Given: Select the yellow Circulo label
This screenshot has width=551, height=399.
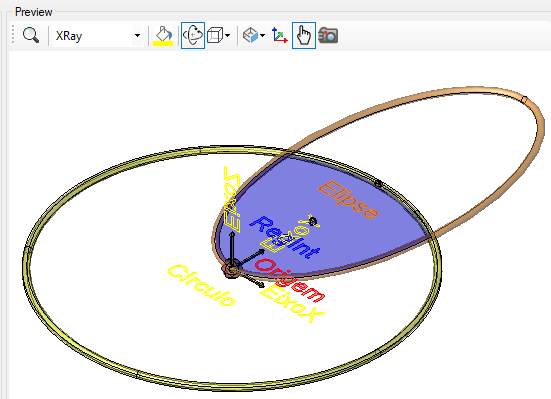Looking at the screenshot, I should coord(202,285).
